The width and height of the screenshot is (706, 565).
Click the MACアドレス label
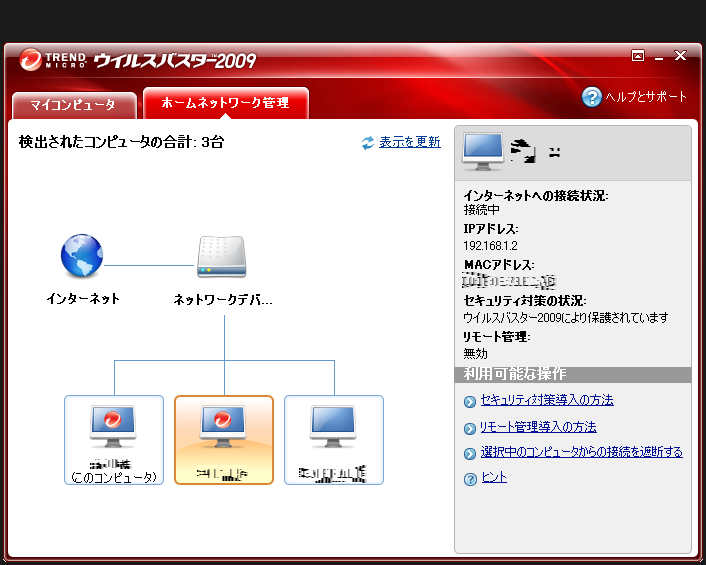click(x=499, y=265)
